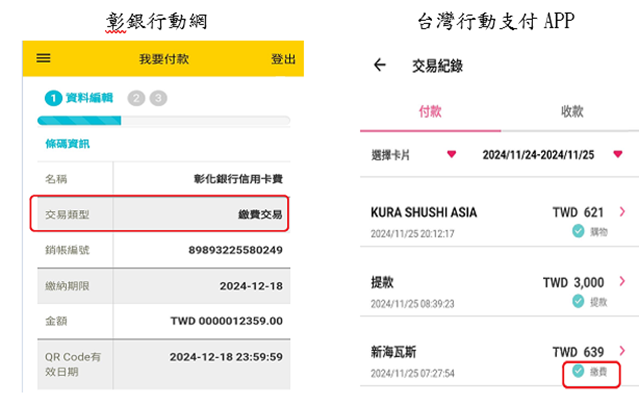
Task: Select the step 2 circle indicator
Action: click(136, 98)
